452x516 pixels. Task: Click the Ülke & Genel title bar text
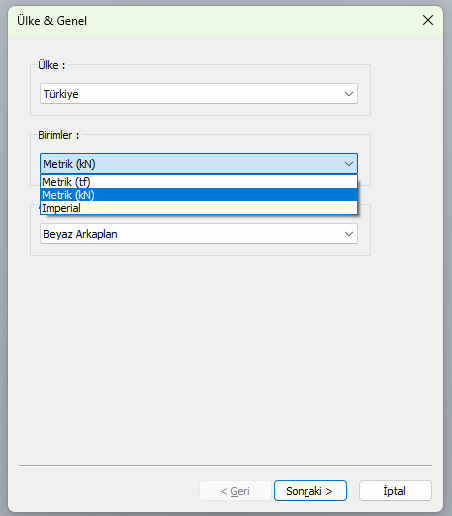52,21
